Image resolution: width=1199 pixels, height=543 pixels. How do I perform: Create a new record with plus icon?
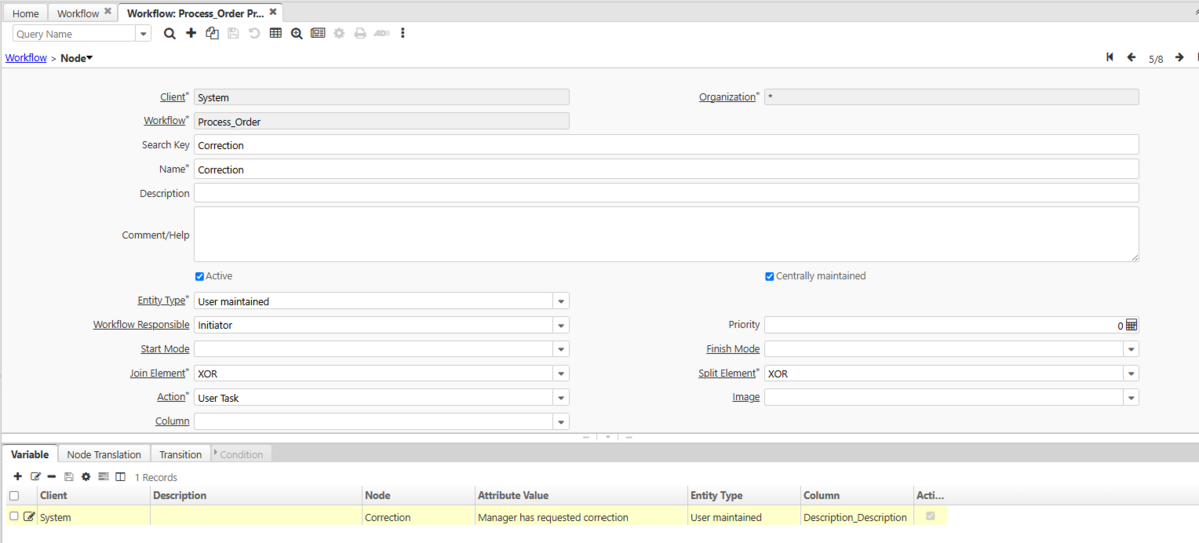(x=191, y=33)
